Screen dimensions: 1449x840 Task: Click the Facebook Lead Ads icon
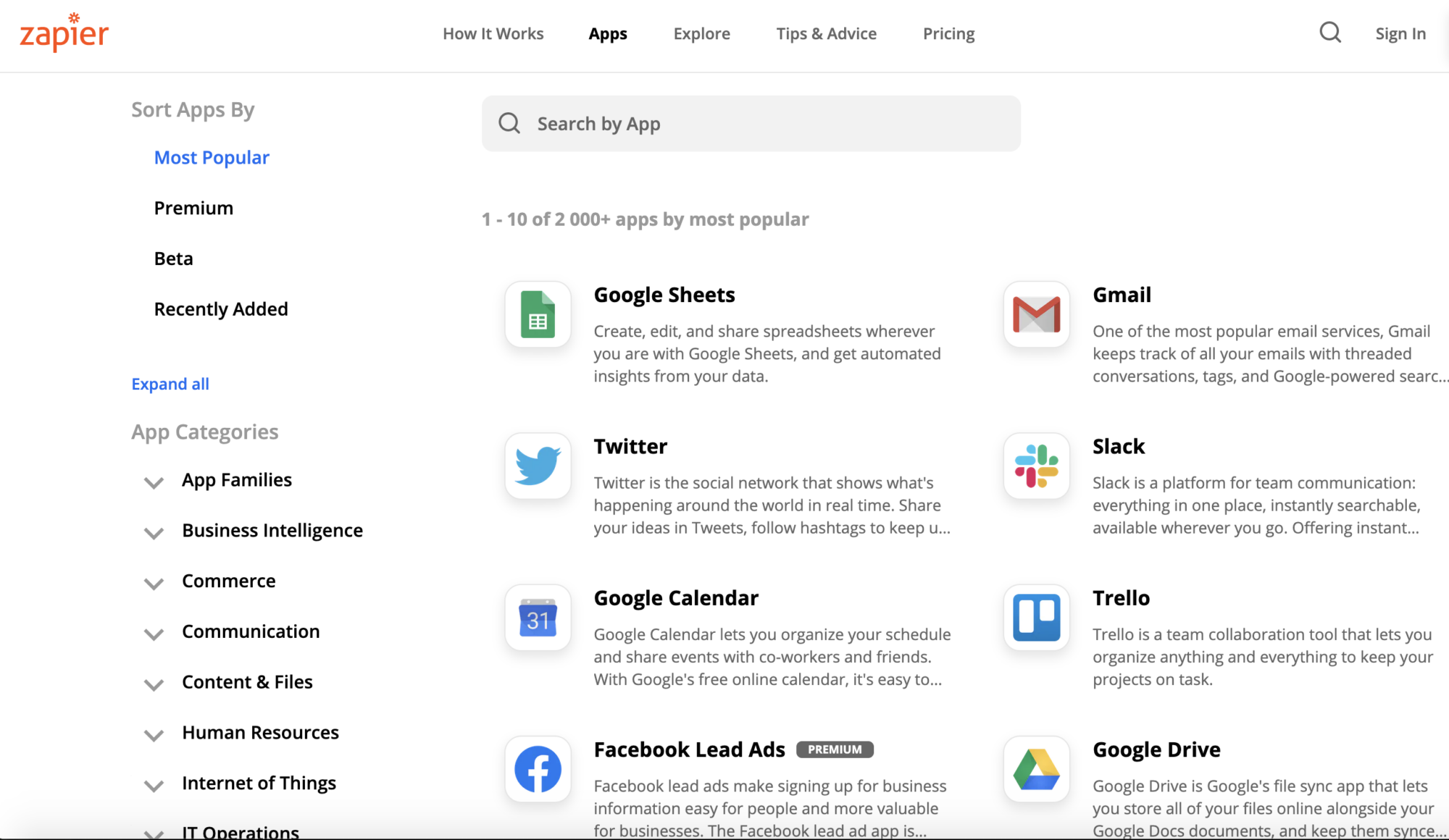click(x=538, y=769)
